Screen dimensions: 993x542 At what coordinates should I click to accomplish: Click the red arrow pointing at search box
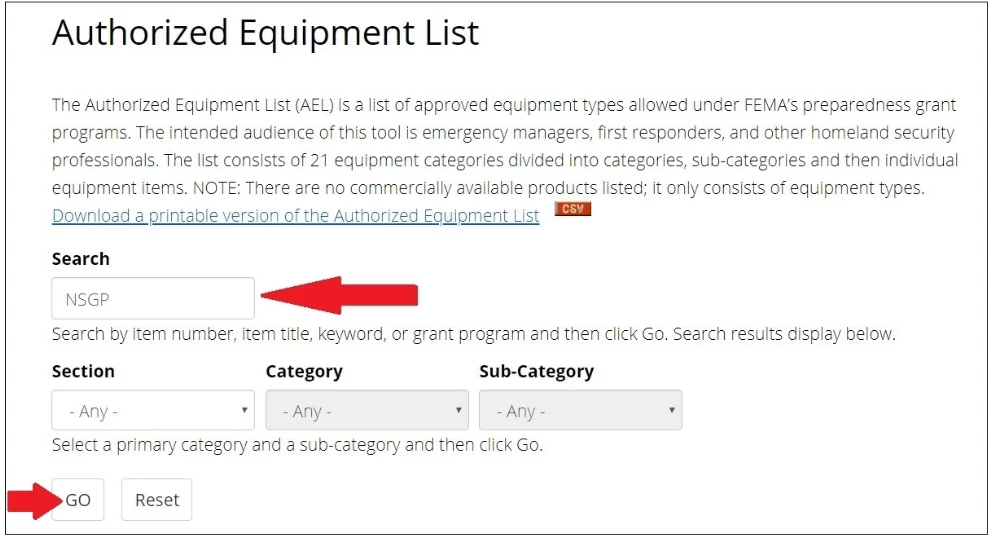point(339,295)
